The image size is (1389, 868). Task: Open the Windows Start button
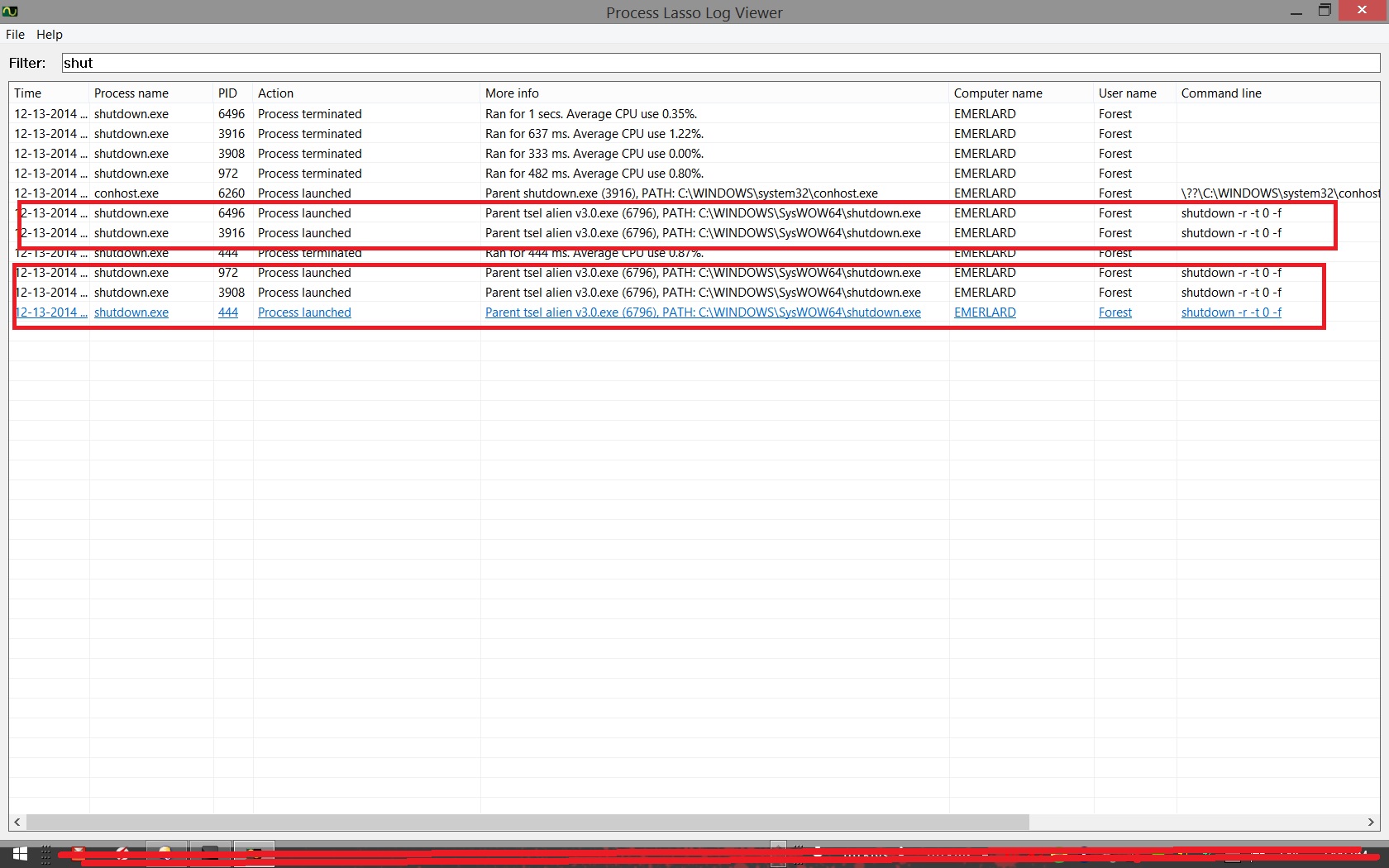click(20, 854)
